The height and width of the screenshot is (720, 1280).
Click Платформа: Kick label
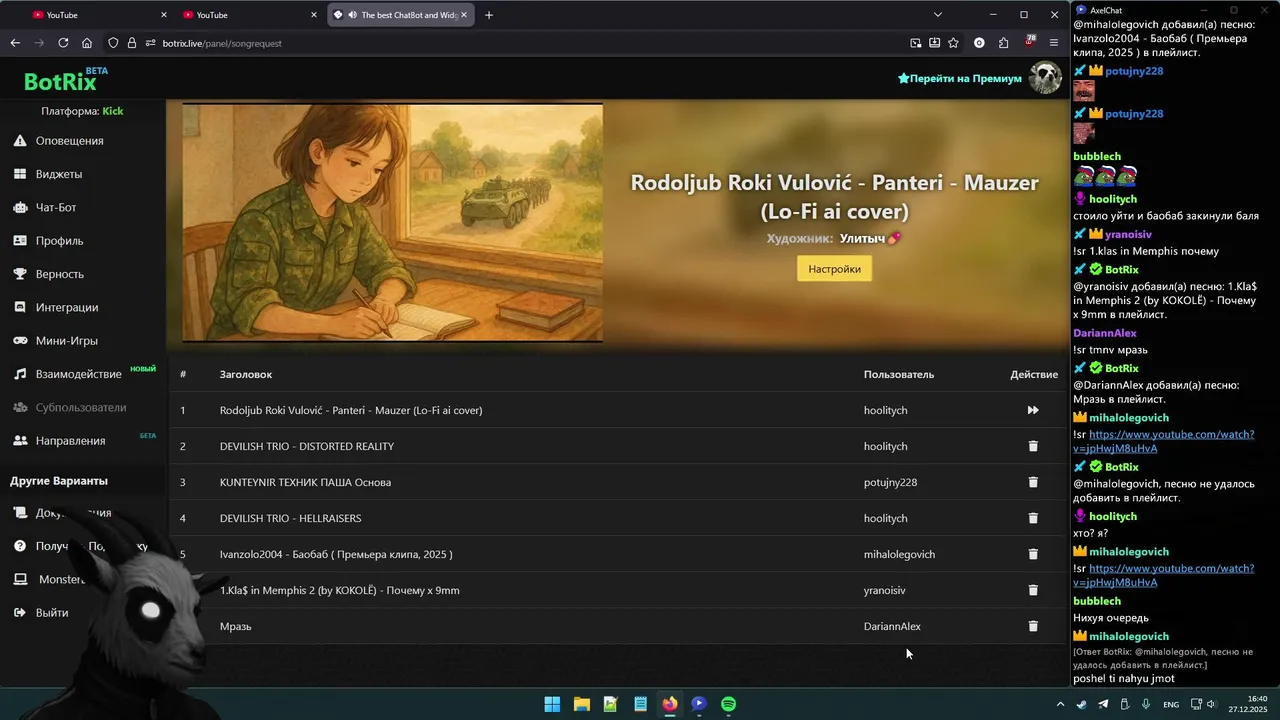[82, 111]
